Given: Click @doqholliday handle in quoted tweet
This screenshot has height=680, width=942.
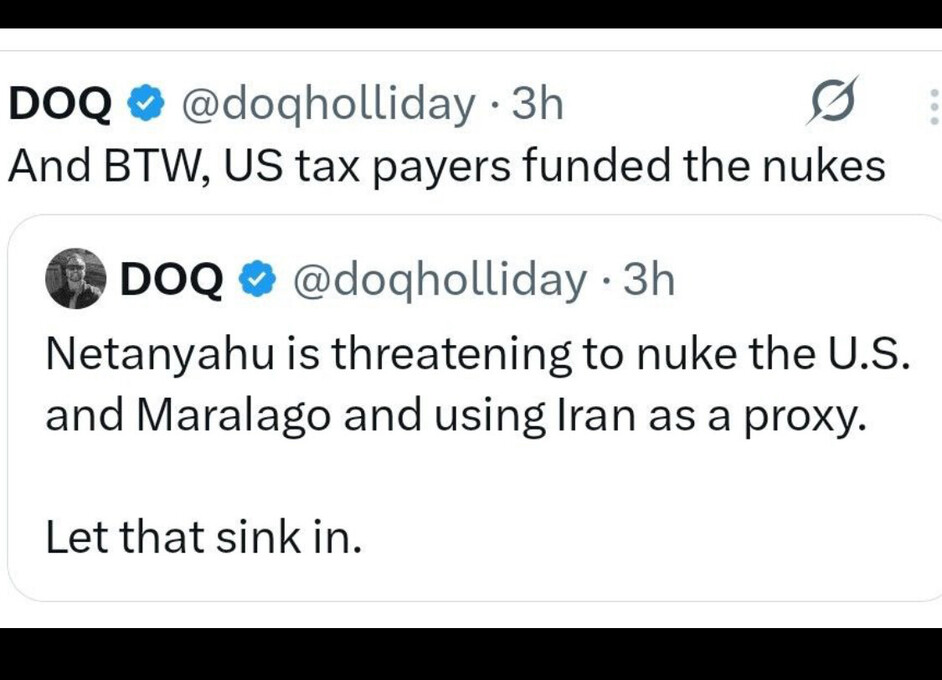Looking at the screenshot, I should pyautogui.click(x=438, y=281).
